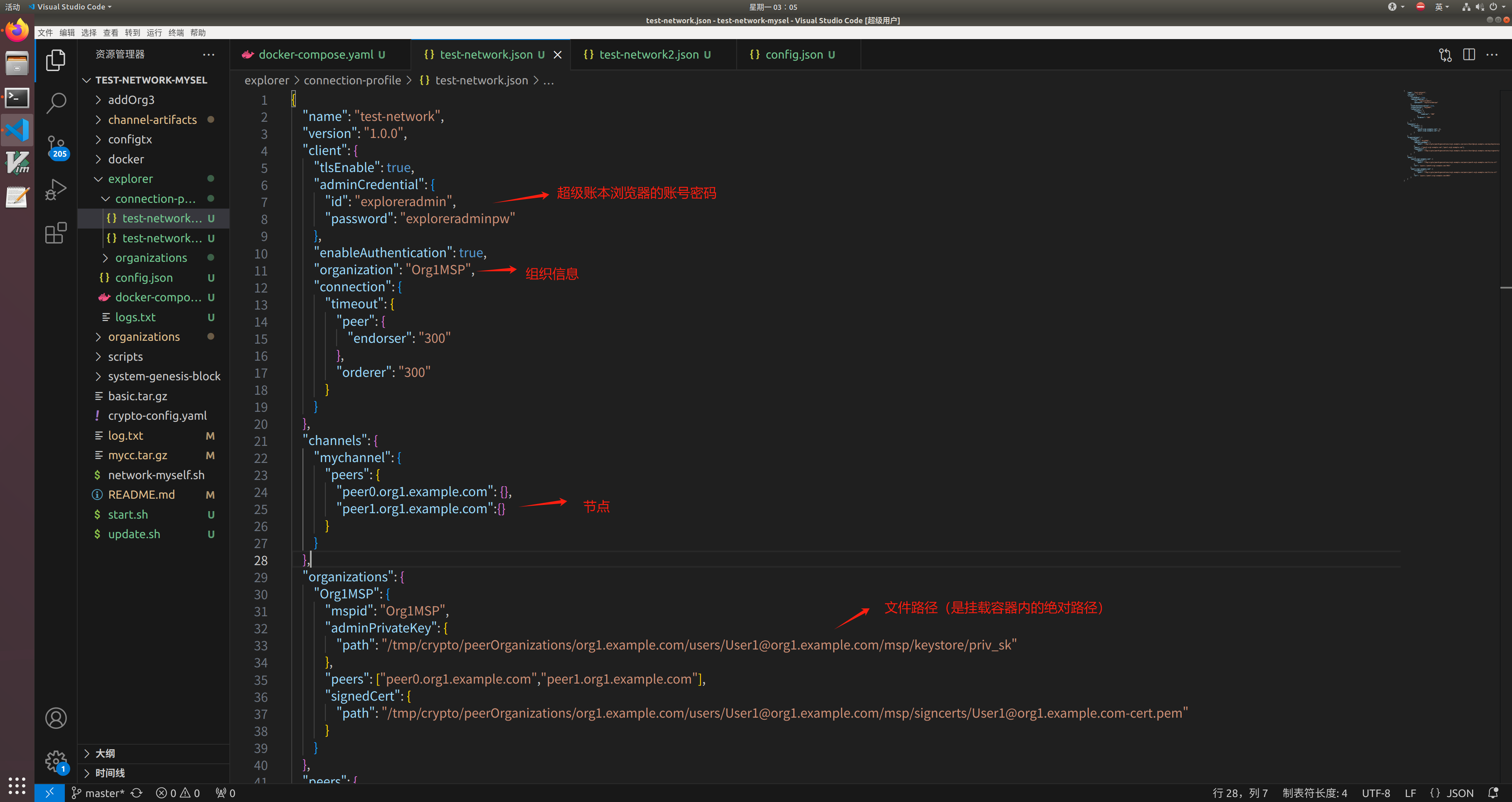Open the Terminal from the dock

17,98
